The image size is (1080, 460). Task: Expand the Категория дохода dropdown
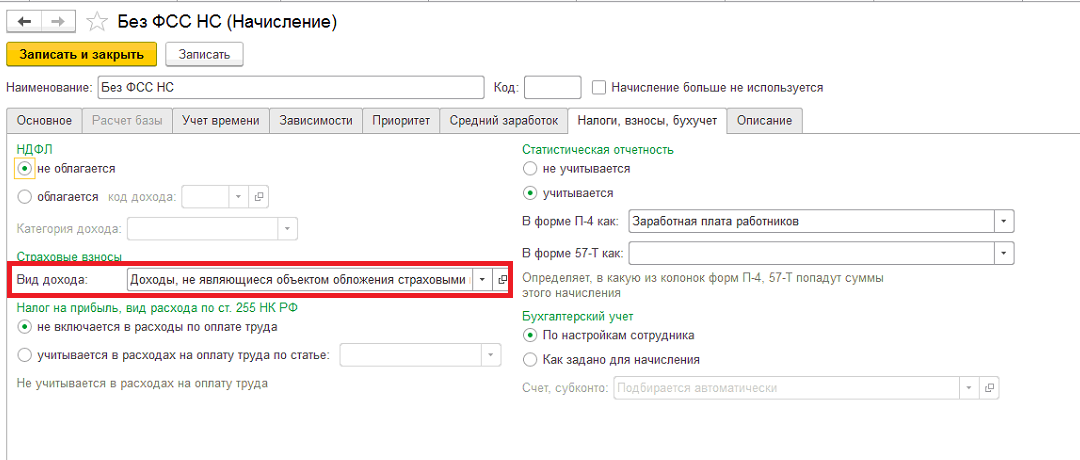[287, 227]
